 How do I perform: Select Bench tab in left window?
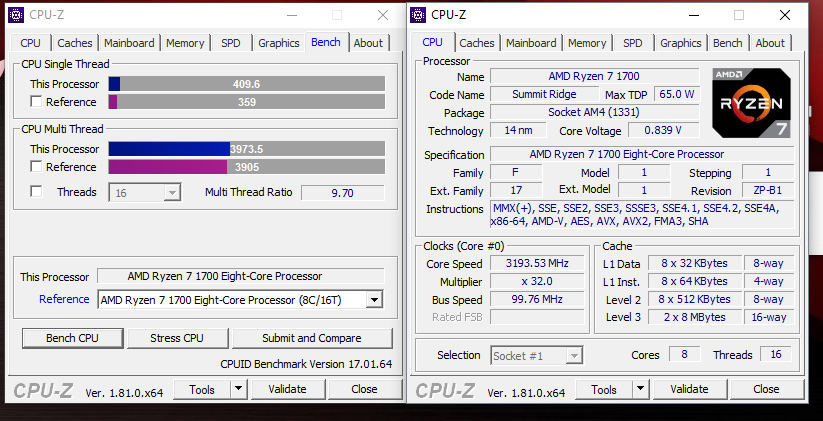click(x=326, y=42)
